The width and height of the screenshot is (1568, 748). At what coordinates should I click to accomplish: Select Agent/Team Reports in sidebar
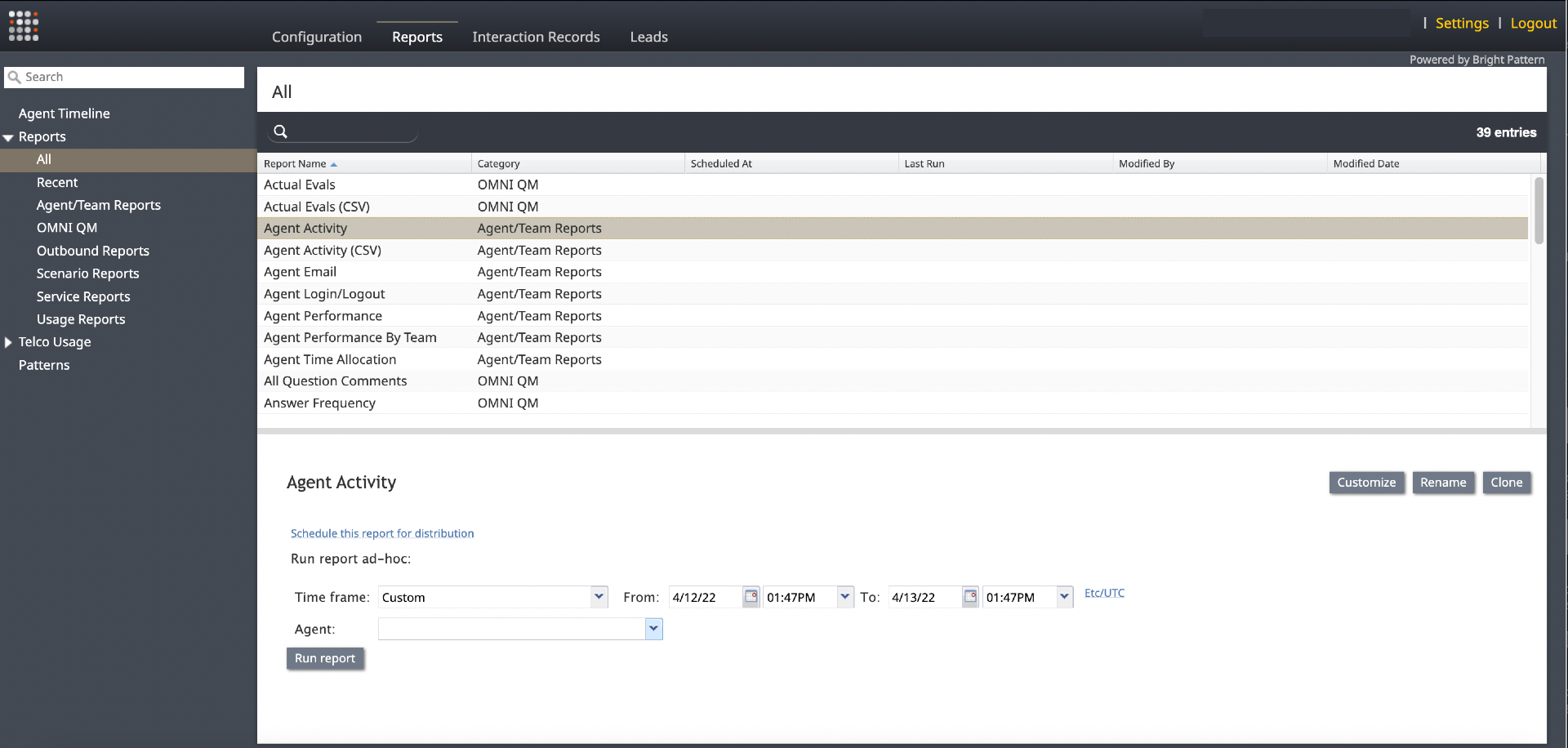98,206
